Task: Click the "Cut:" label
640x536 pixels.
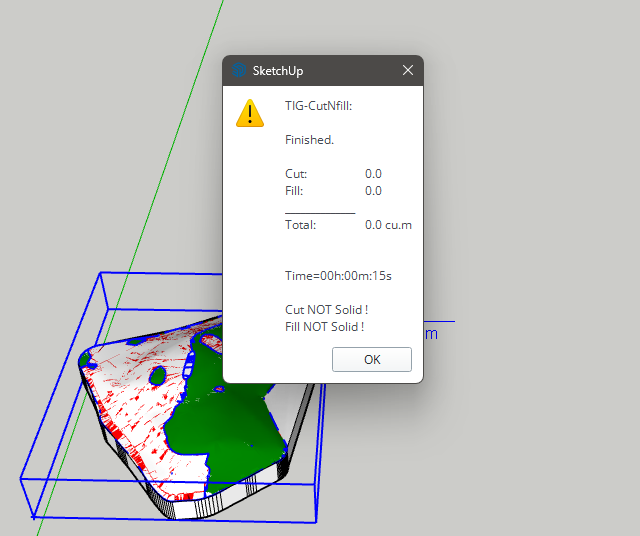Action: tap(296, 173)
